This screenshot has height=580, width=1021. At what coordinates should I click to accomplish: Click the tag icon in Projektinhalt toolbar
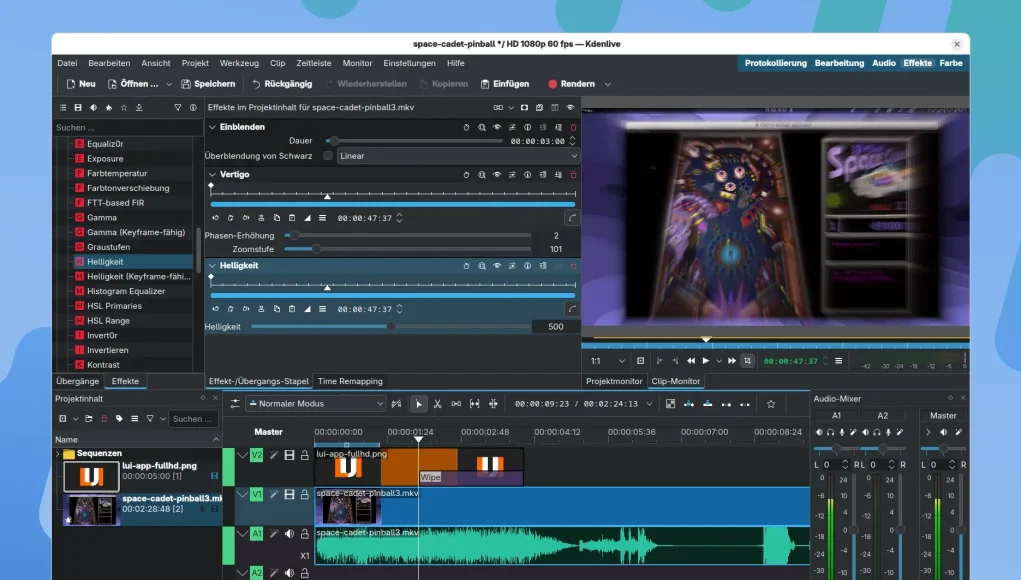(x=119, y=419)
